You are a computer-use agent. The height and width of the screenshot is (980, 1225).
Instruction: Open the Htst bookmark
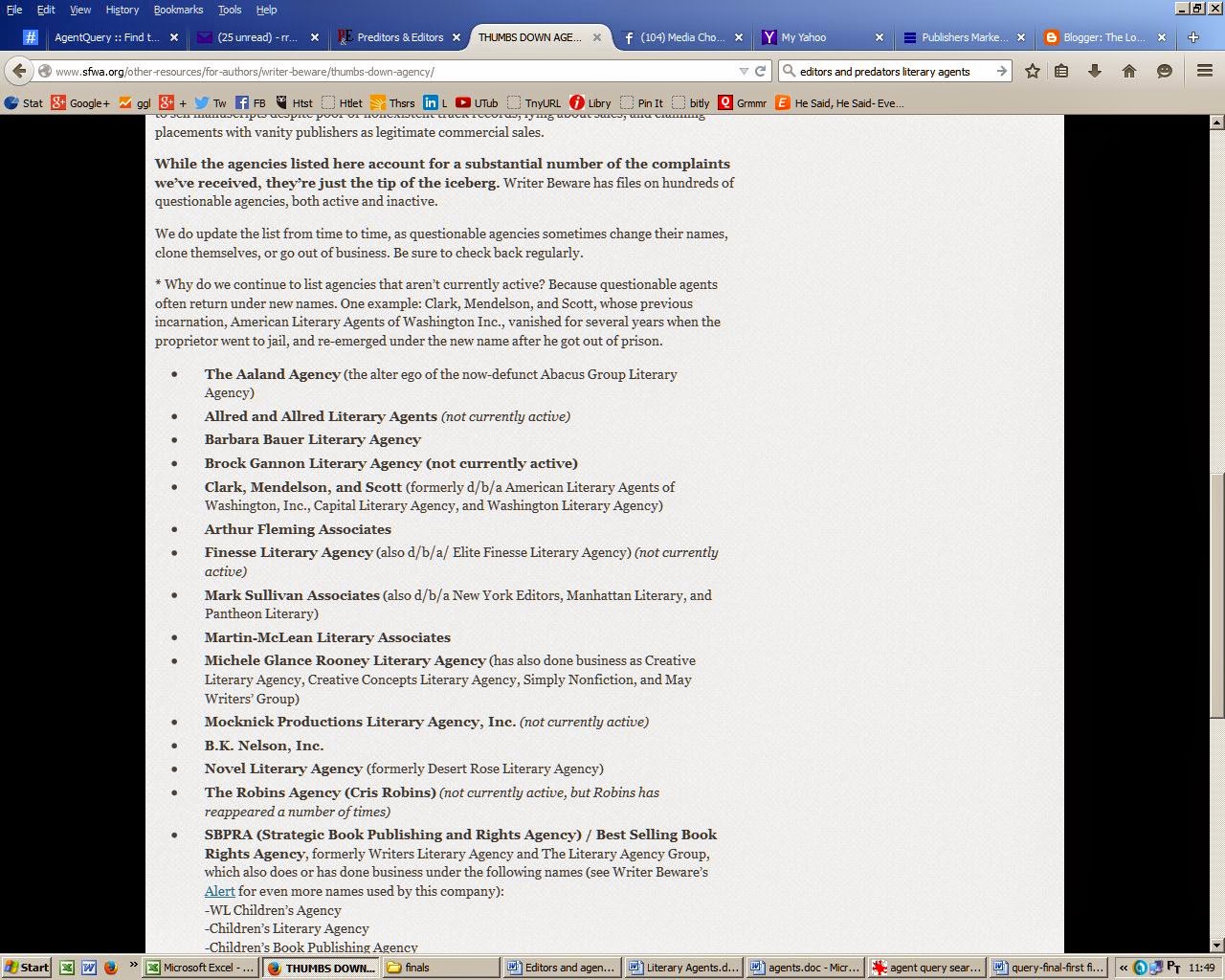click(294, 102)
